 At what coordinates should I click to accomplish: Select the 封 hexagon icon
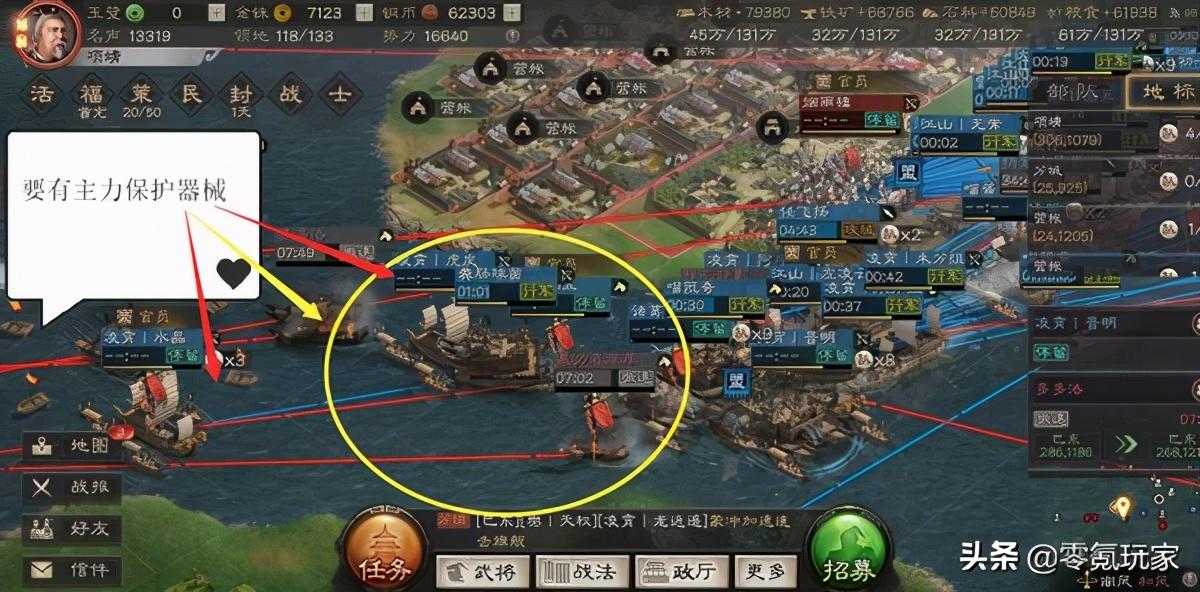(x=240, y=97)
